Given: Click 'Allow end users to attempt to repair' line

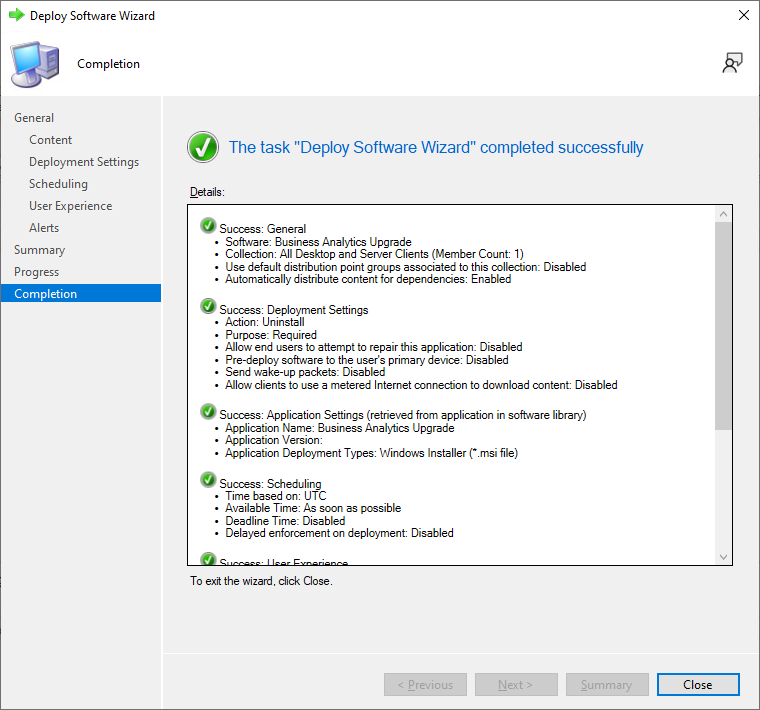Looking at the screenshot, I should coord(374,347).
